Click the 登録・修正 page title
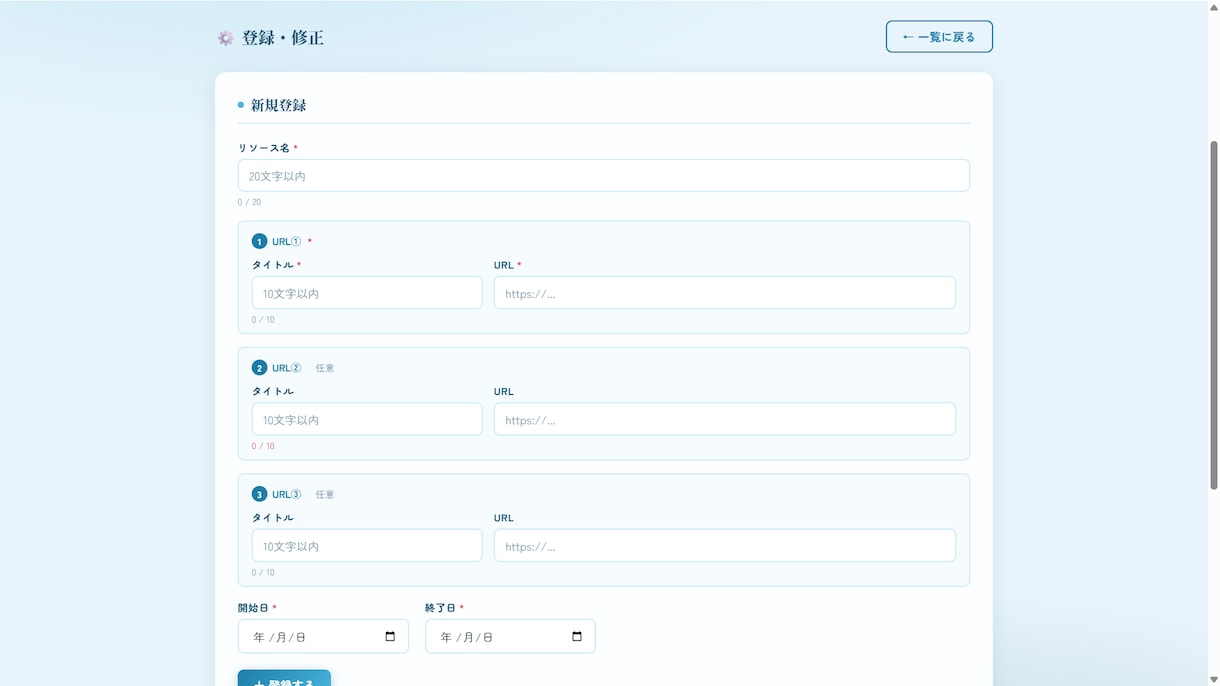This screenshot has width=1220, height=686. point(283,38)
